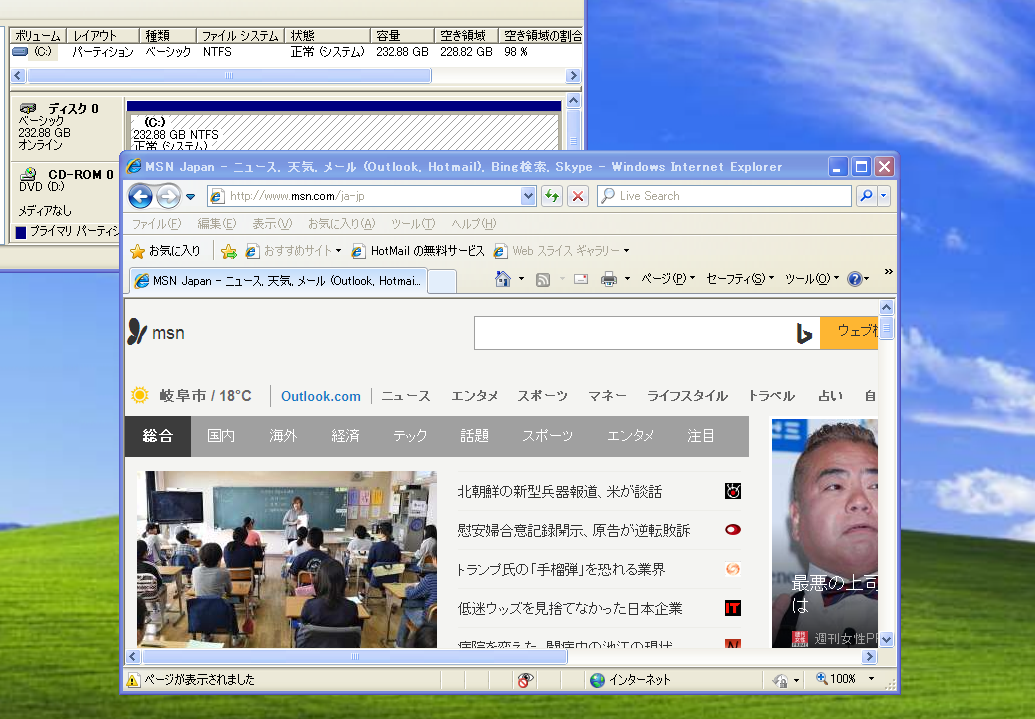Open the search provider options dropdown
Screen dimensions: 1035x719
(883, 196)
